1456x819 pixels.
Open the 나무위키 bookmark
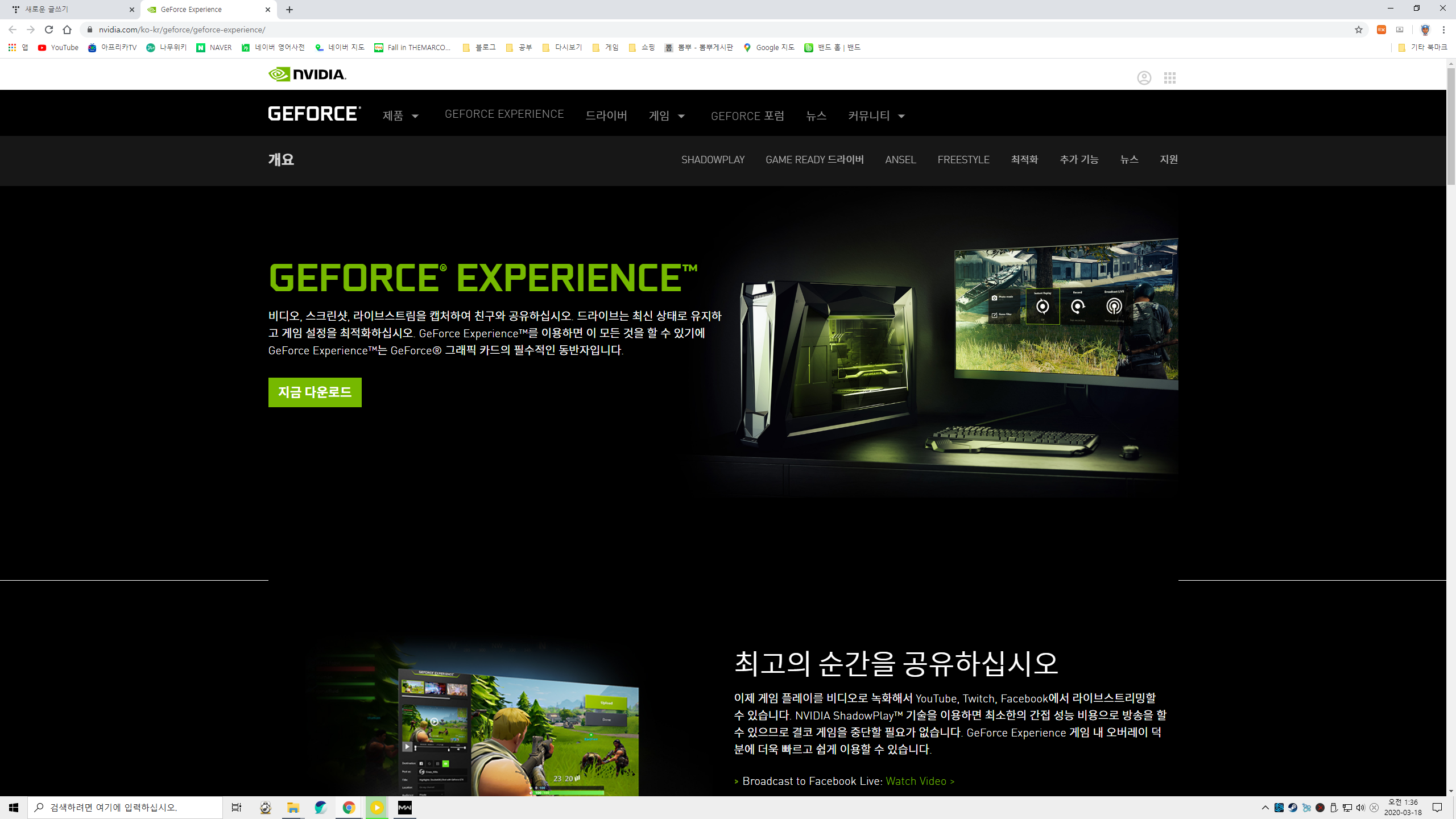pos(166,48)
